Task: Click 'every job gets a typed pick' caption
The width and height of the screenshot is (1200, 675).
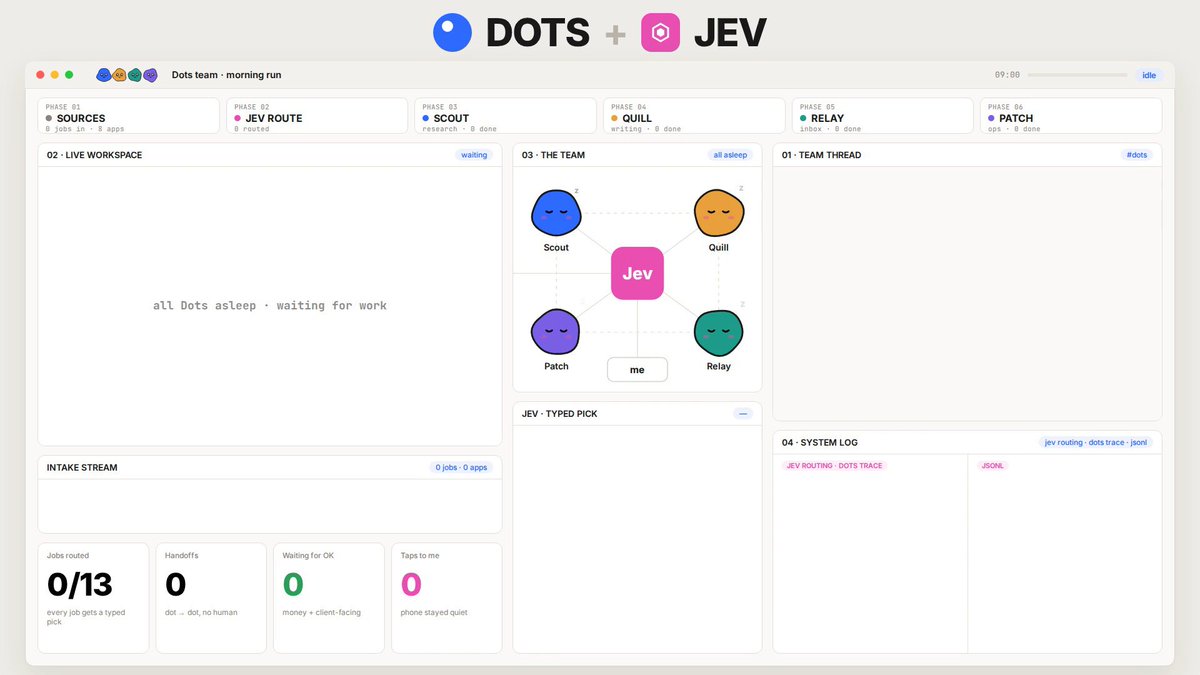Action: (x=86, y=617)
